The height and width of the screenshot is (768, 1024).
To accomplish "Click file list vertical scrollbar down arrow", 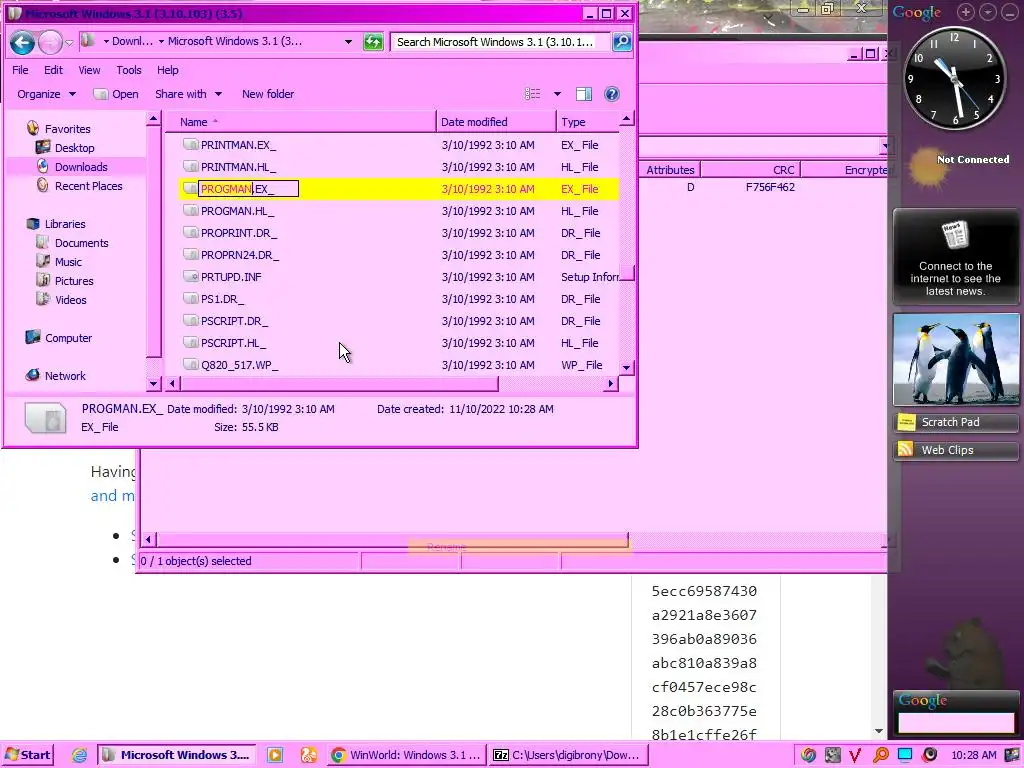I will pyautogui.click(x=626, y=368).
